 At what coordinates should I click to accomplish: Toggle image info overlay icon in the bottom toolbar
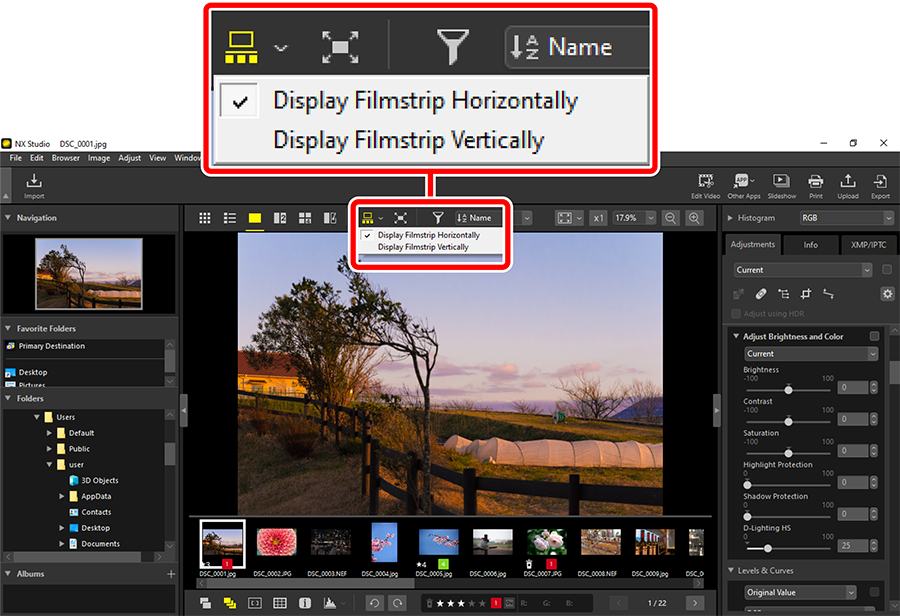305,603
